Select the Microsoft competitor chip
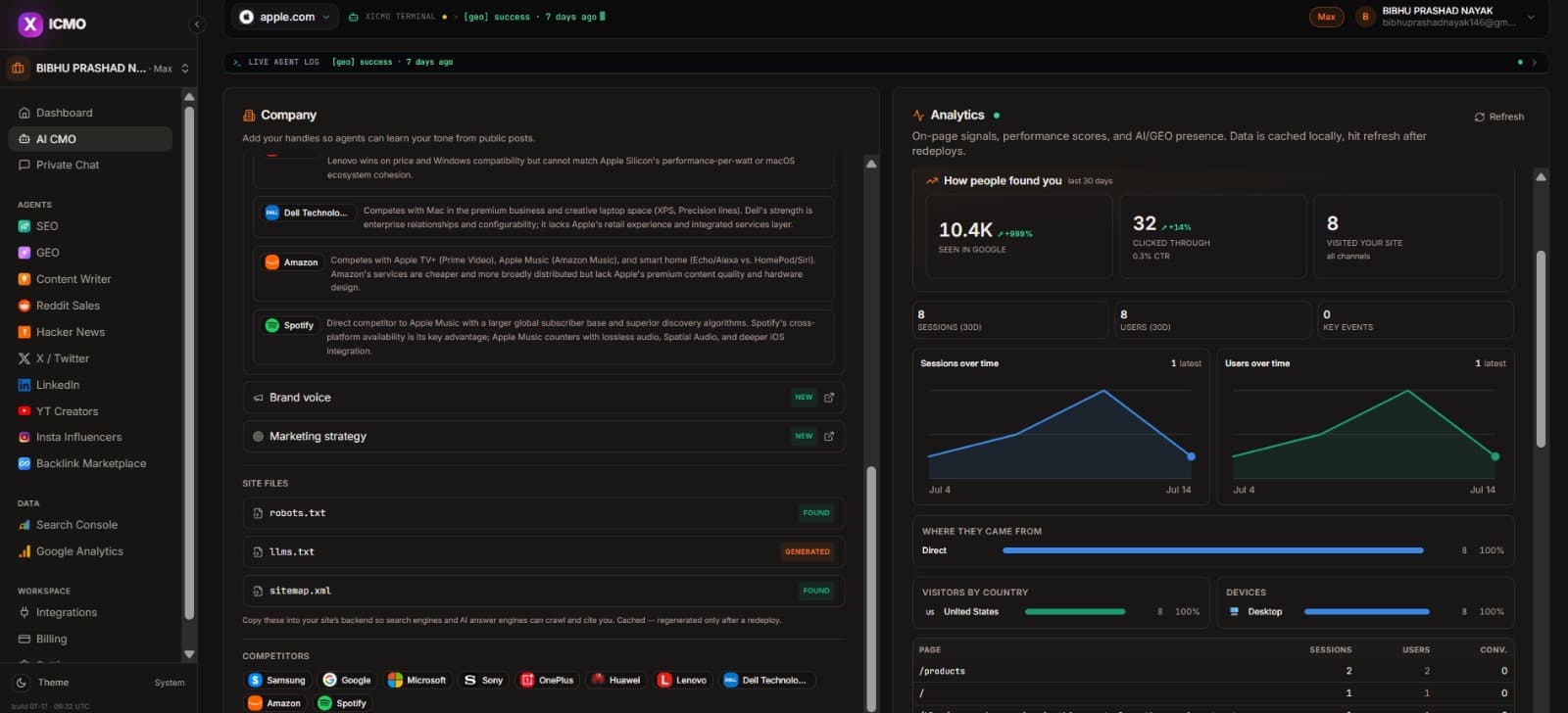Screen dimensions: 1568x713 [x=417, y=680]
